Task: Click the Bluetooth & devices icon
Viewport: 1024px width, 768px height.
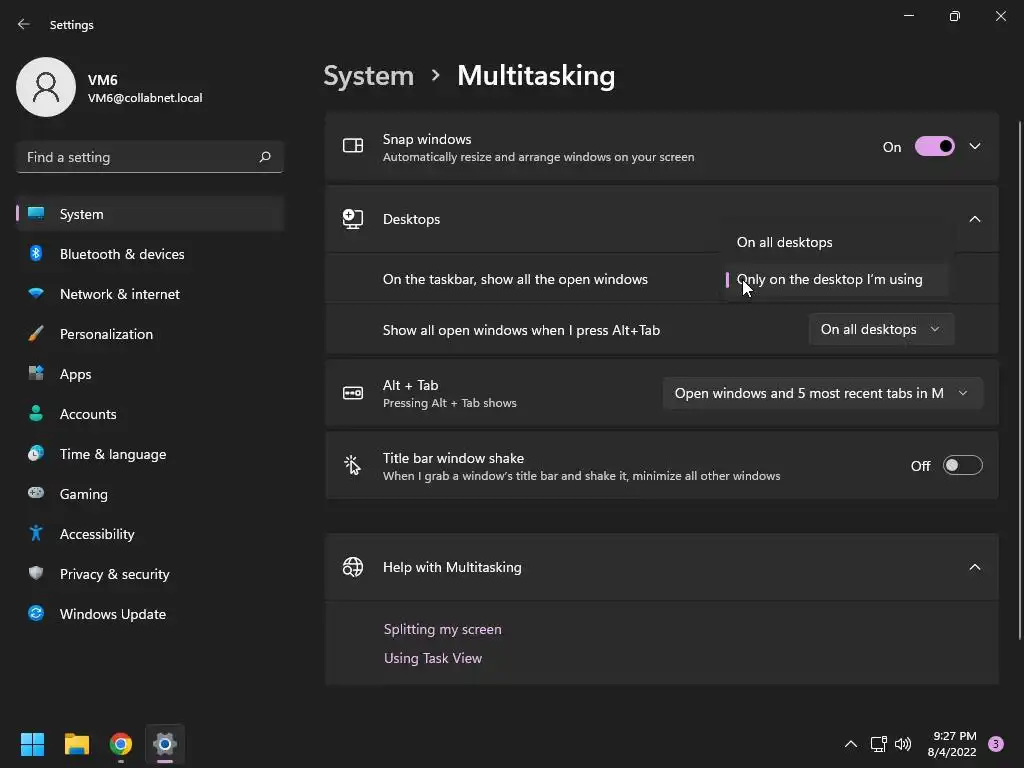Action: coord(36,254)
